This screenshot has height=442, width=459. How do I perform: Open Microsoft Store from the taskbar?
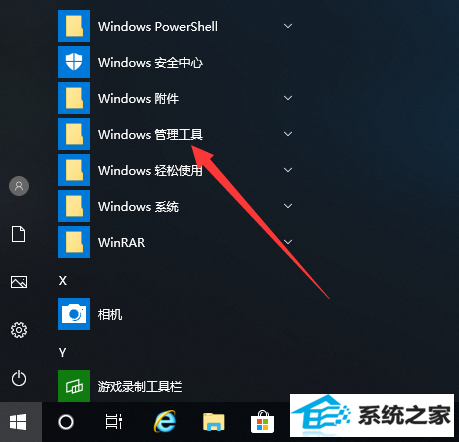point(263,422)
